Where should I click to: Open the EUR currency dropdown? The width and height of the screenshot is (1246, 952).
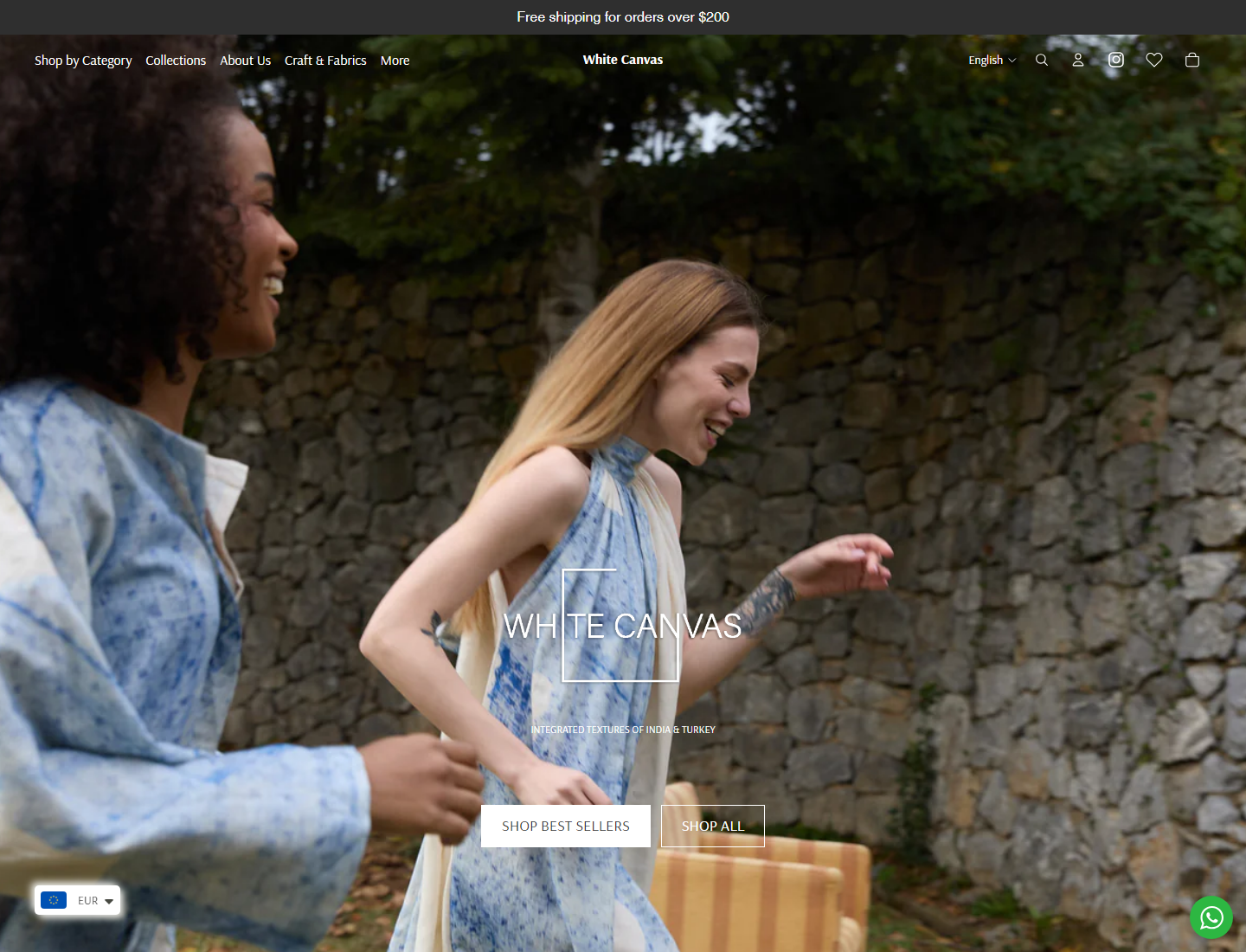pos(78,900)
